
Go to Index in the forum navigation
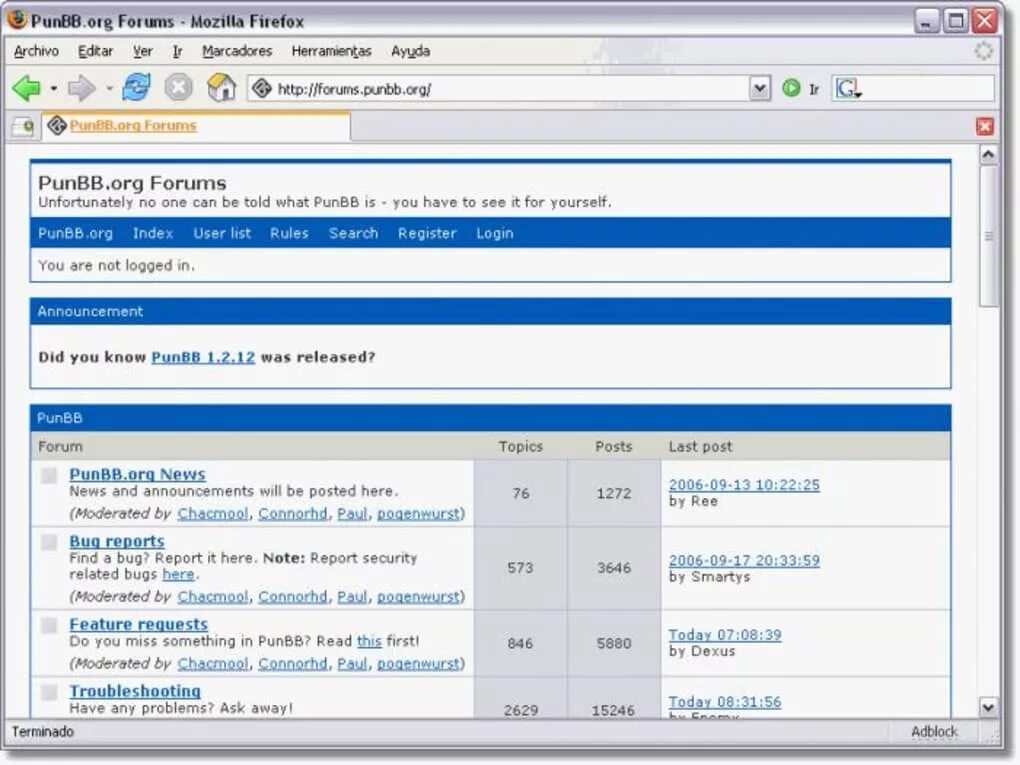coord(153,233)
